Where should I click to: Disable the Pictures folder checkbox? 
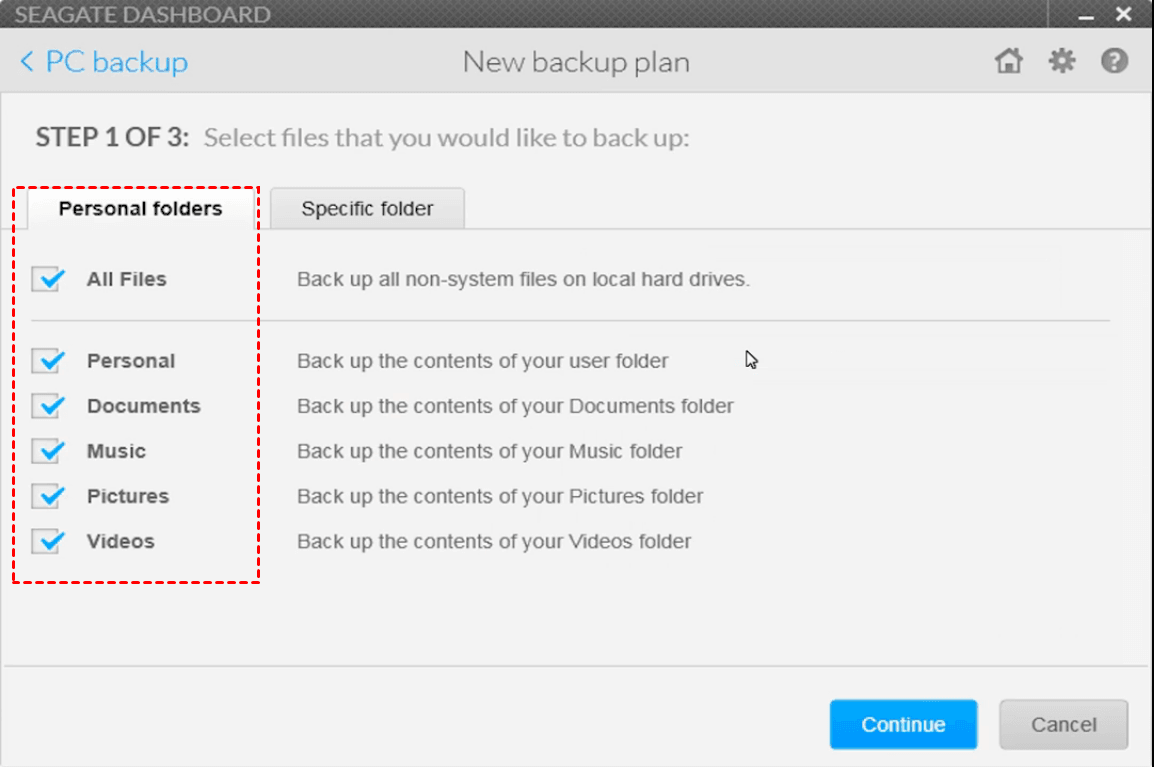click(47, 496)
